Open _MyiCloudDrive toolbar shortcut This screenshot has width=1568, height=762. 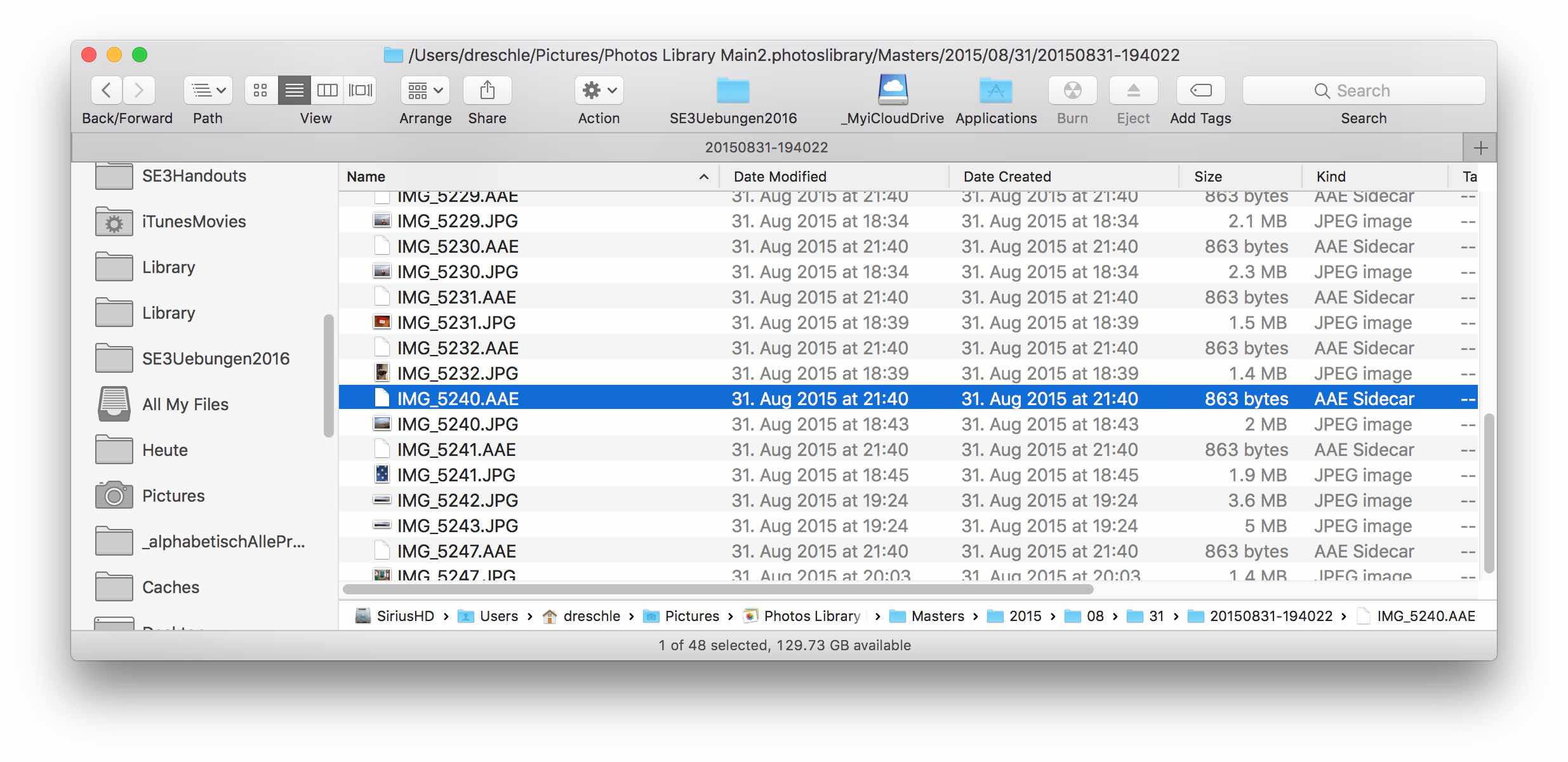point(893,90)
